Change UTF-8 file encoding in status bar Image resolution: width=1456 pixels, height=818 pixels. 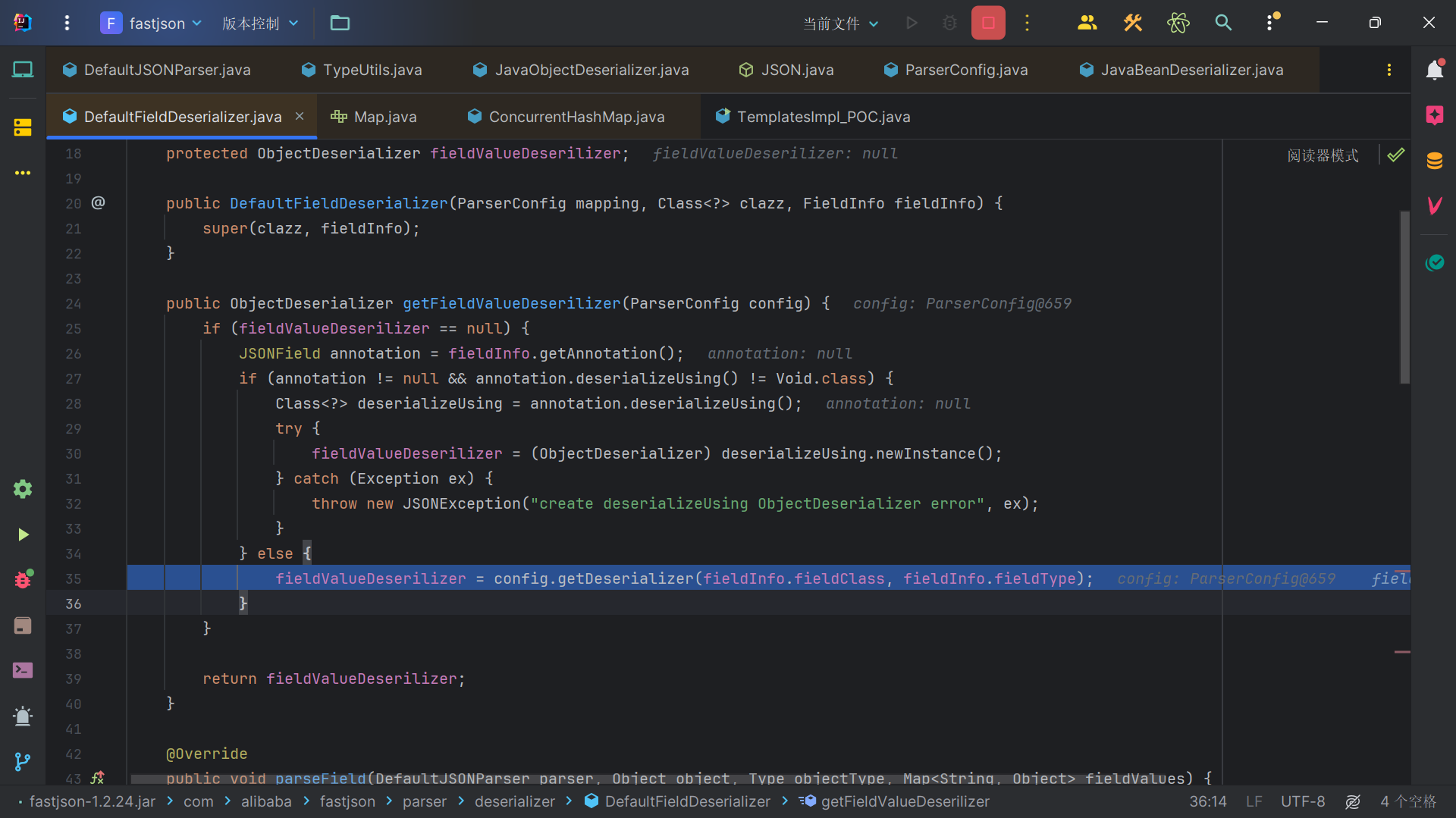tap(1303, 801)
